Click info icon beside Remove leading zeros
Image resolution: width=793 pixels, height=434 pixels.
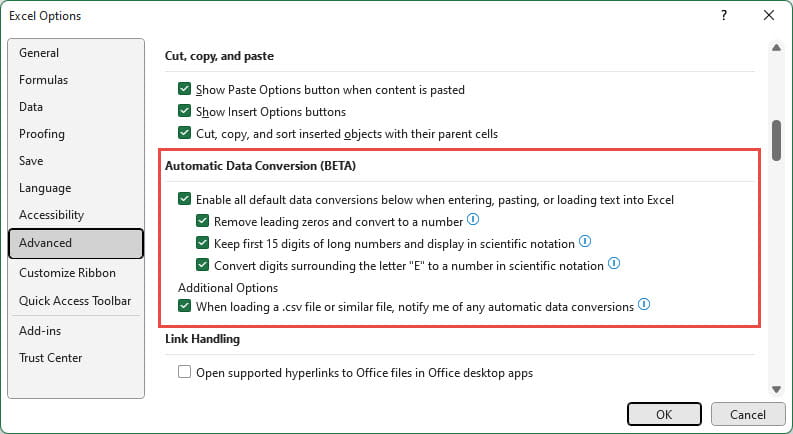[475, 220]
